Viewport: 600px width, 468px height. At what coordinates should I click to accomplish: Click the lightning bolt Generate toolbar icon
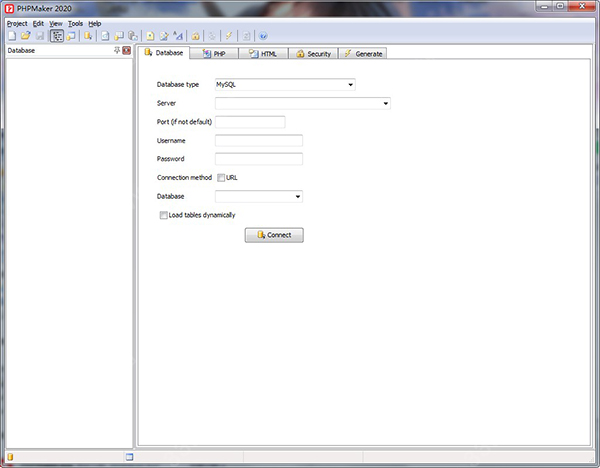pos(229,36)
